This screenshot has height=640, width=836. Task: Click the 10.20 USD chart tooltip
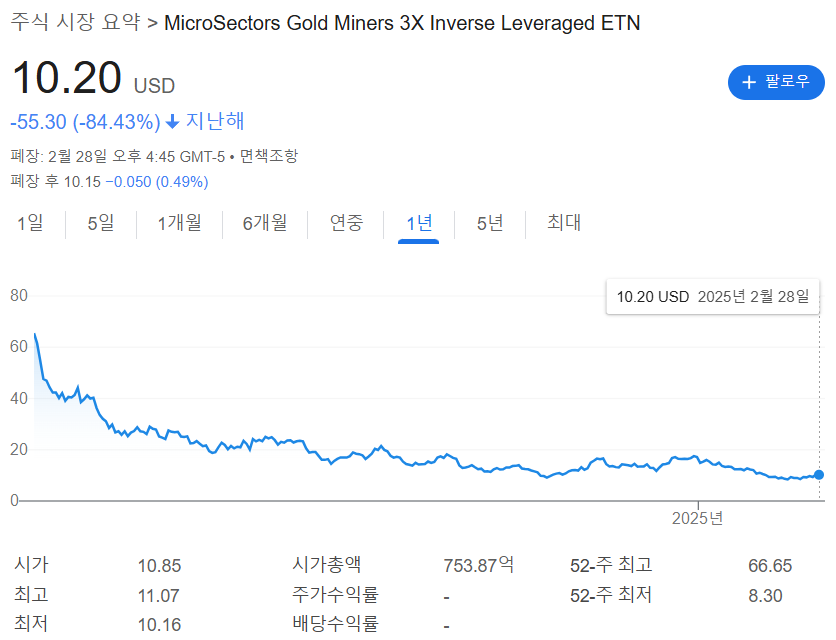pyautogui.click(x=712, y=297)
